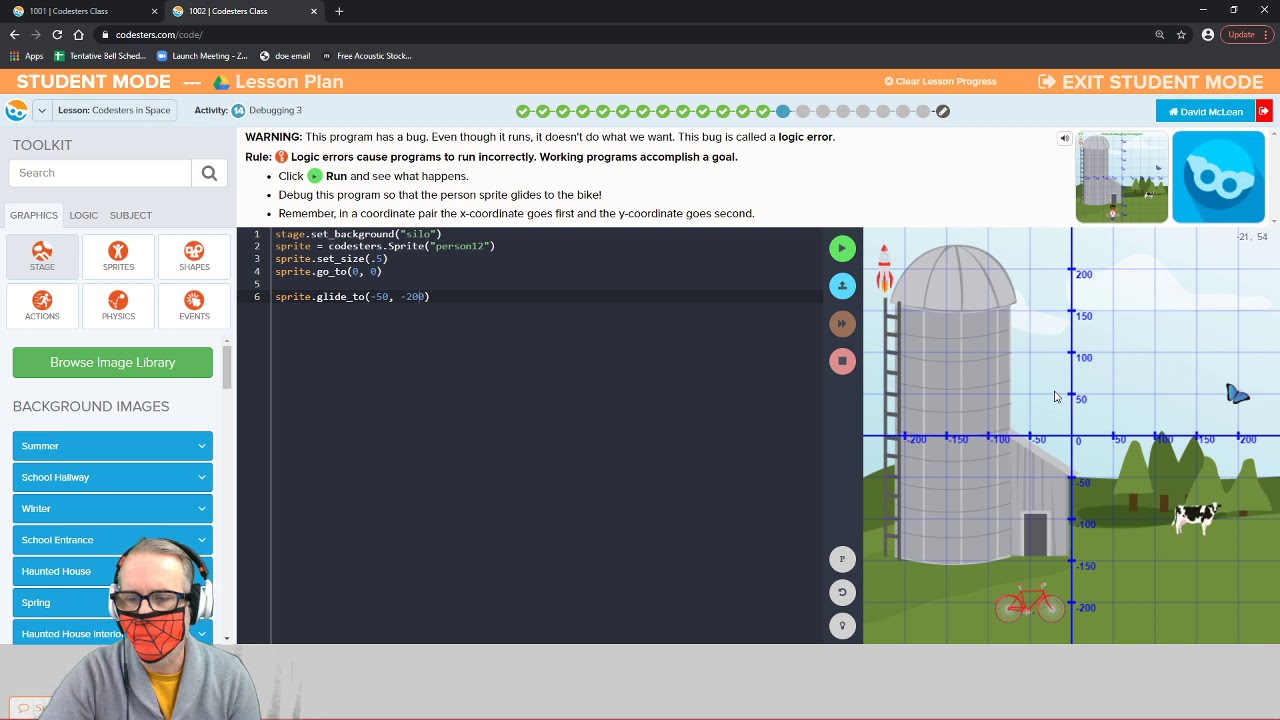Switch to the Graphics toolkit tab
Screen dimensions: 1280x720
tap(34, 215)
